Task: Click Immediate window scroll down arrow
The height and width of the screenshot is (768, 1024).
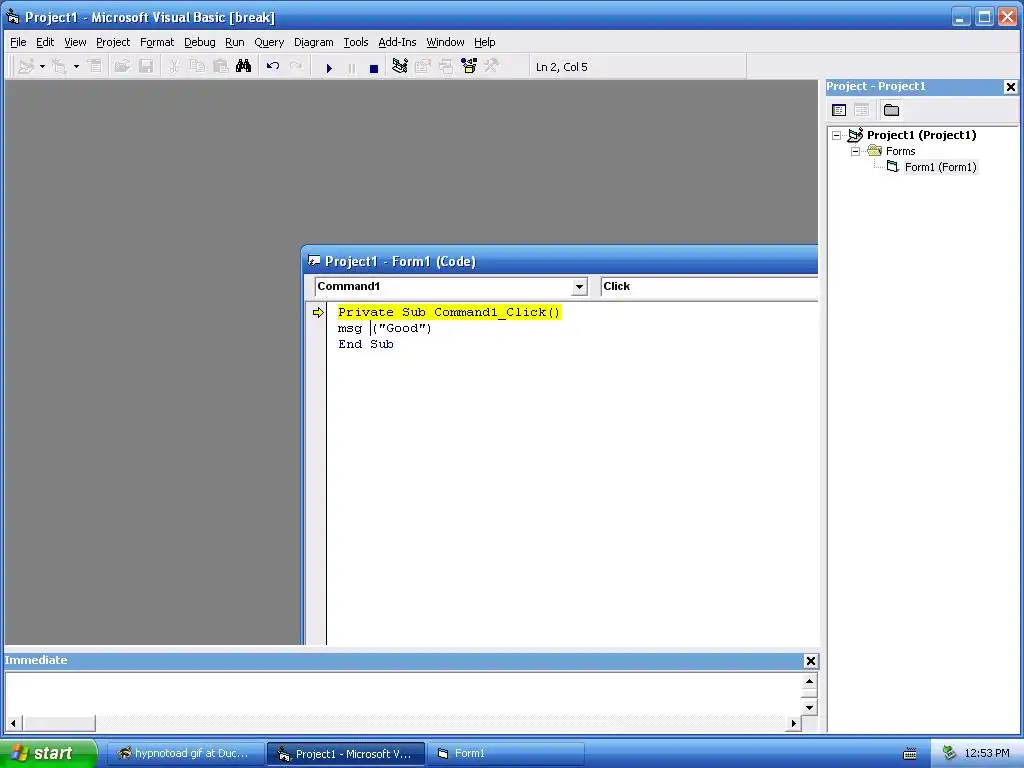Action: pyautogui.click(x=809, y=707)
